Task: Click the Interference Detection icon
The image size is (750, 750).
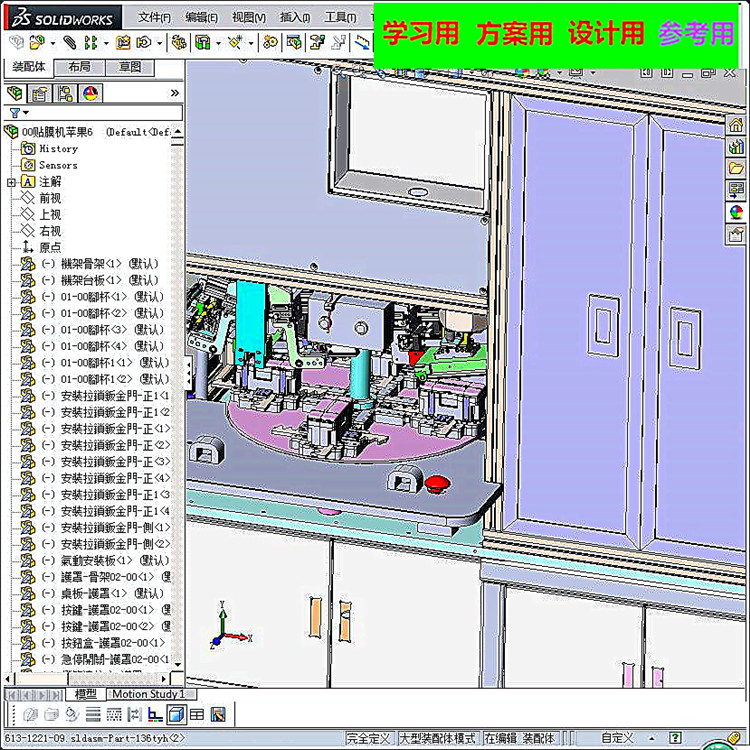Action: pos(363,43)
